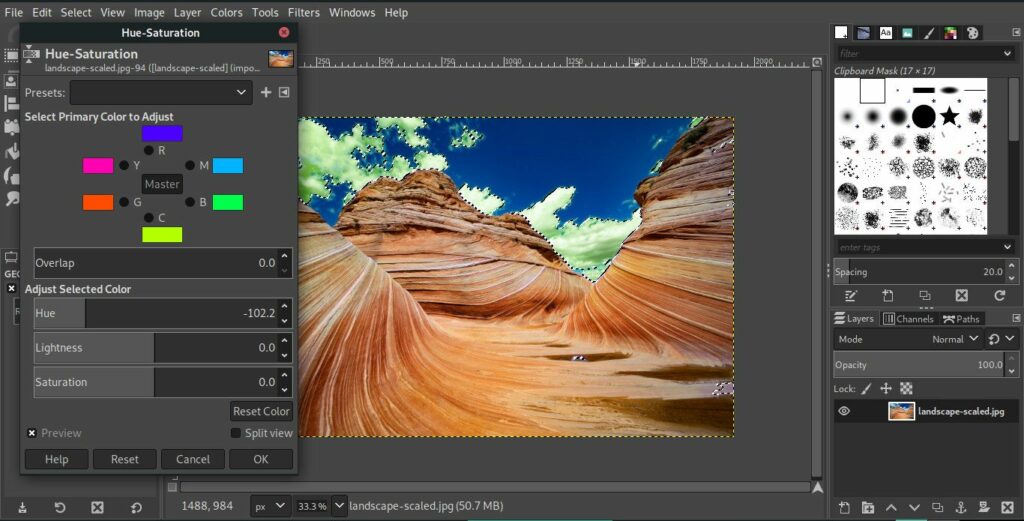The width and height of the screenshot is (1024, 521).
Task: Open the Filters menu
Action: 303,13
